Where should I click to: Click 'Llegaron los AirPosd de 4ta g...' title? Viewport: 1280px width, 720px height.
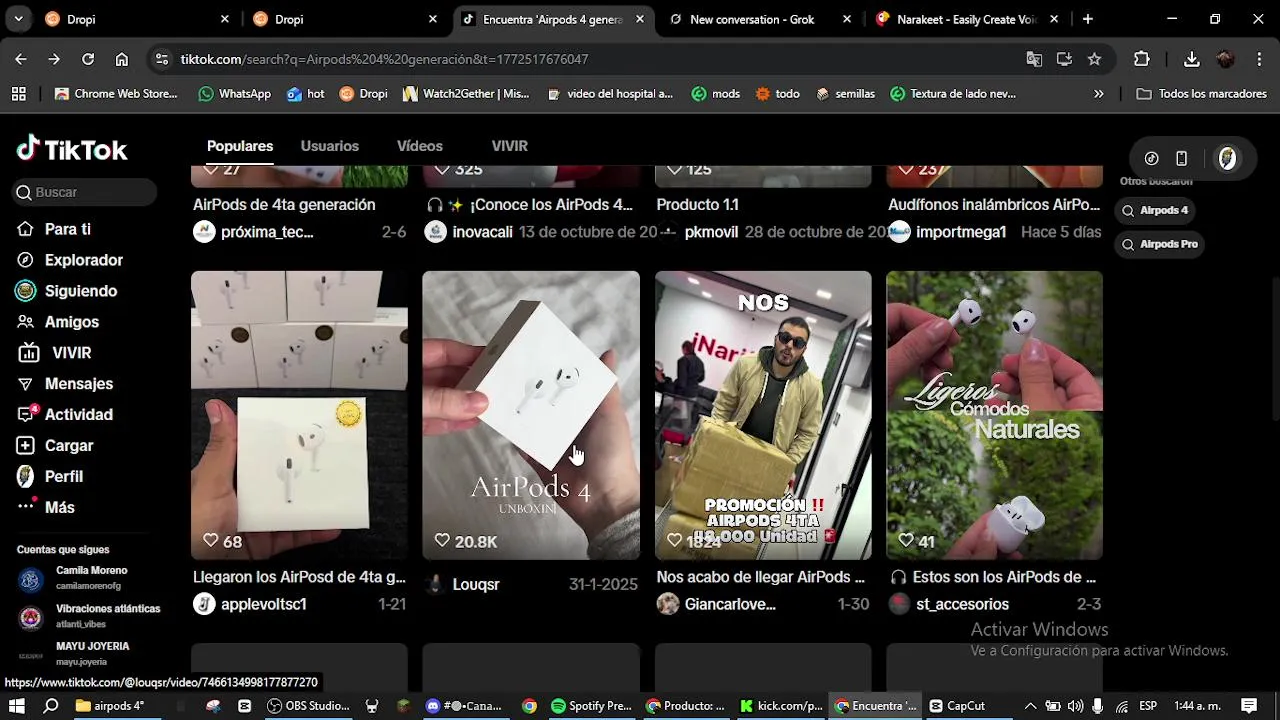coord(299,577)
